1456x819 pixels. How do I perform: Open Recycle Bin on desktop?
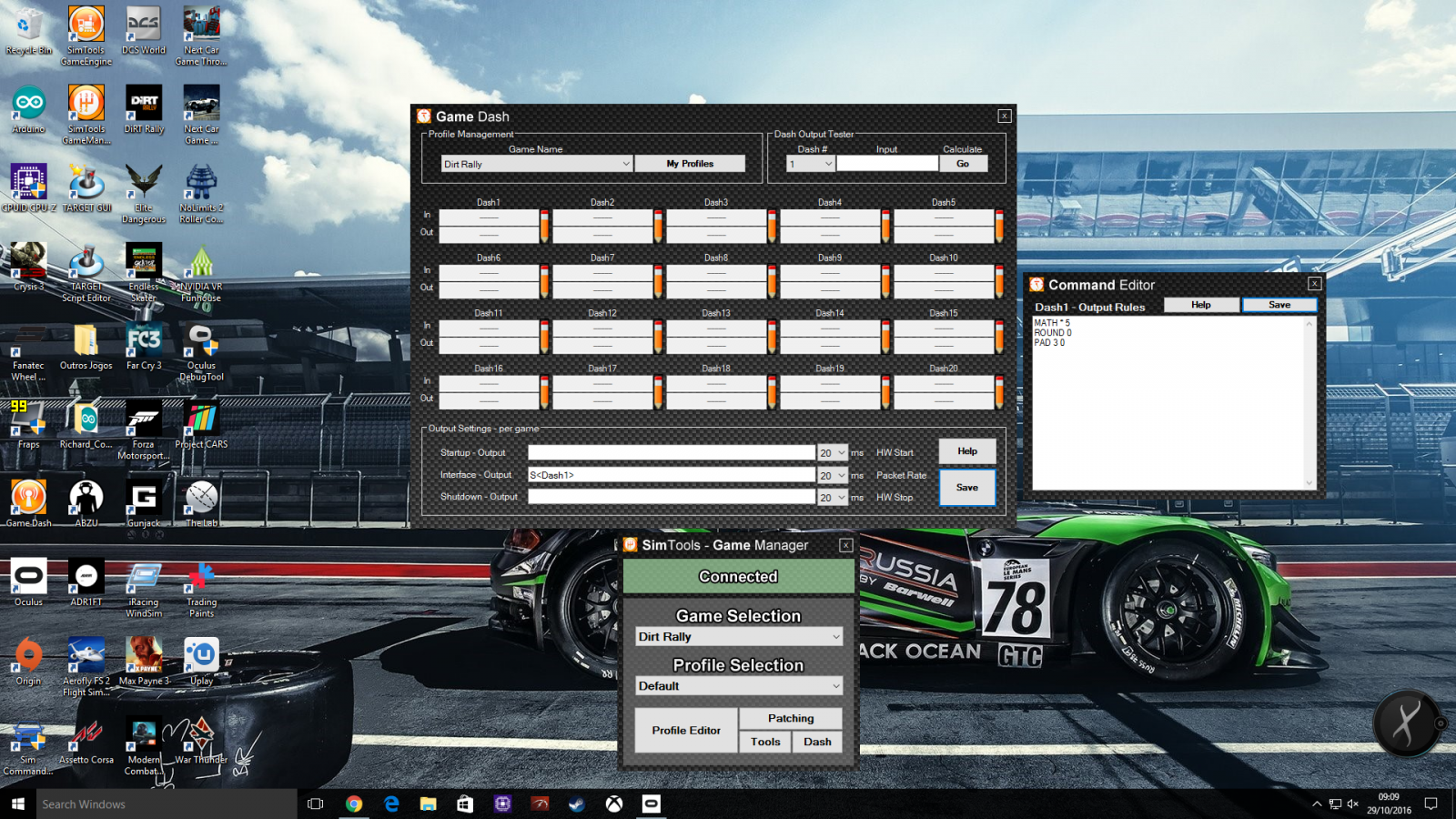[x=28, y=30]
